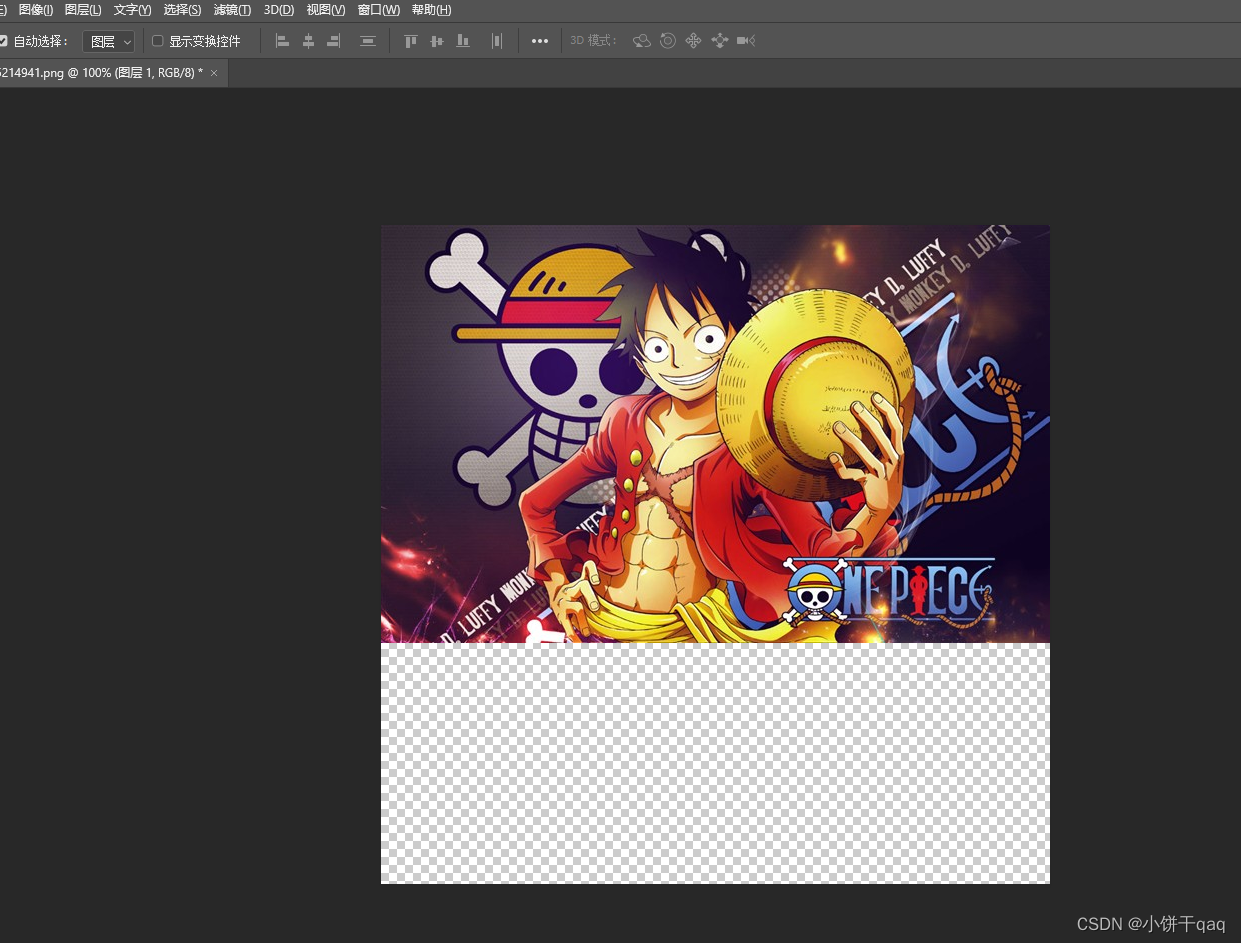Click the align left edges icon
1241x943 pixels.
tap(282, 41)
